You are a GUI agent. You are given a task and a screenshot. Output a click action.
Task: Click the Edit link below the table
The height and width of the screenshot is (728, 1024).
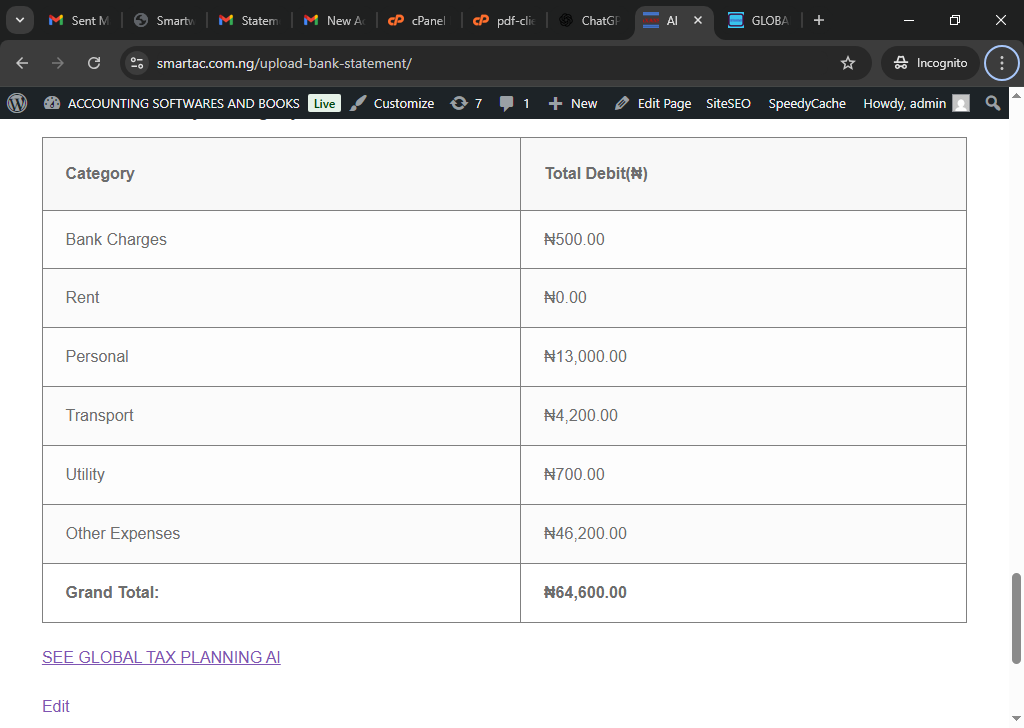tap(56, 706)
